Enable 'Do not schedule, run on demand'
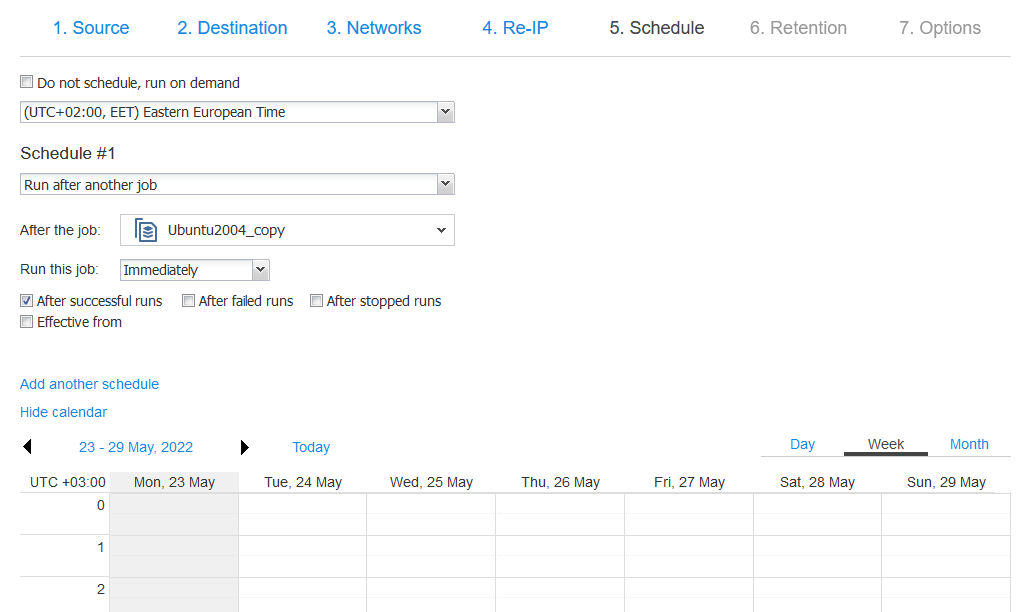This screenshot has width=1031, height=612. pos(27,83)
